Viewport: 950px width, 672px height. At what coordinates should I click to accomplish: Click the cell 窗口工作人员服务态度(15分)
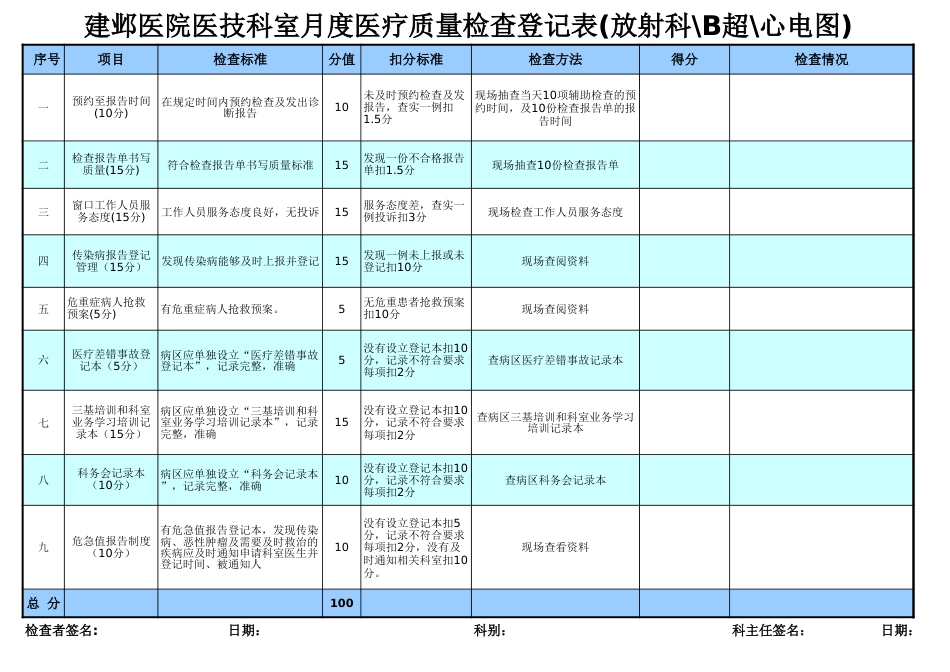coord(111,211)
